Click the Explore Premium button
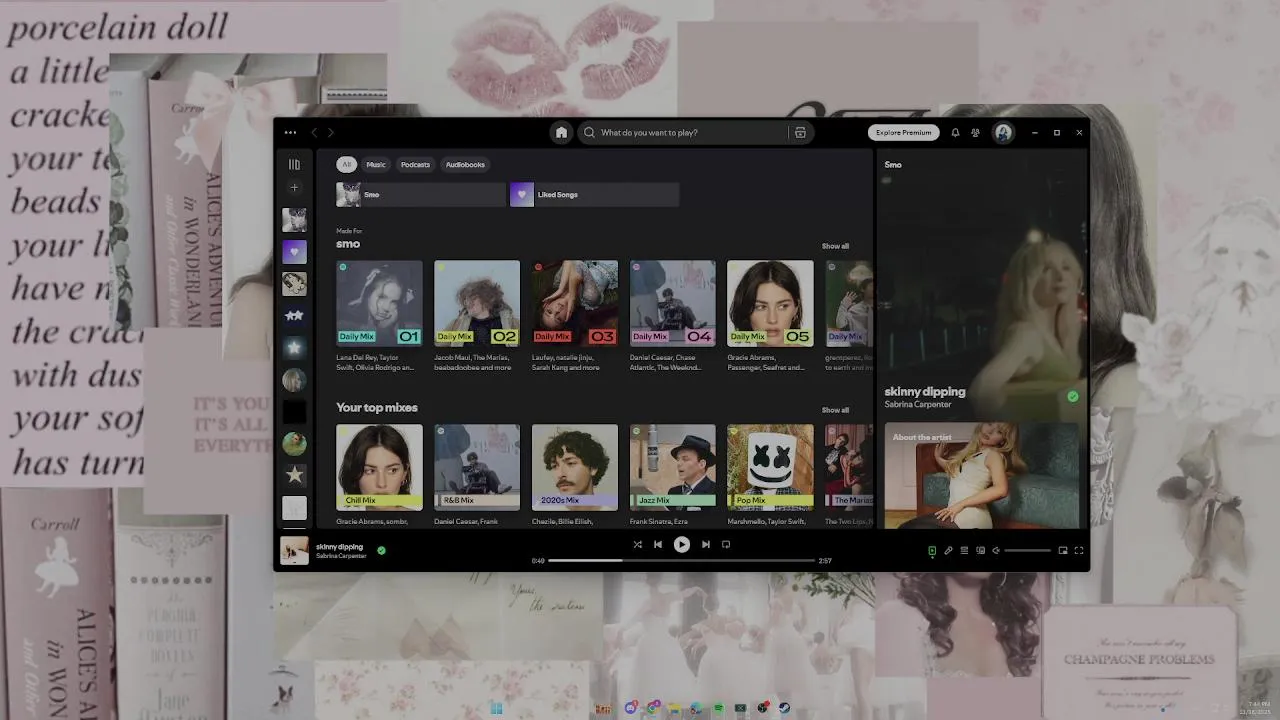 click(x=903, y=132)
